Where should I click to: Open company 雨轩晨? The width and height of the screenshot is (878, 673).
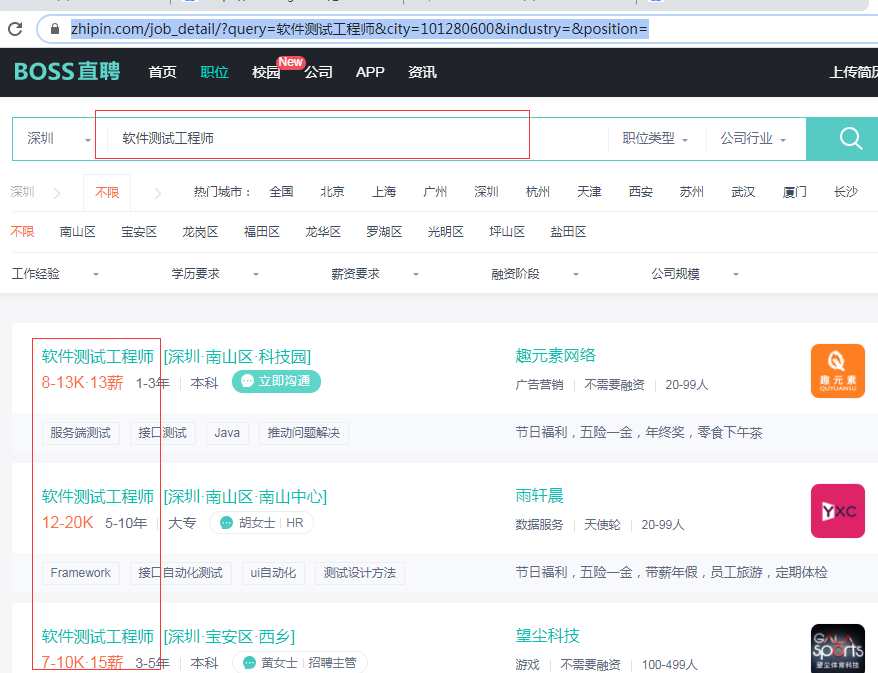(539, 496)
